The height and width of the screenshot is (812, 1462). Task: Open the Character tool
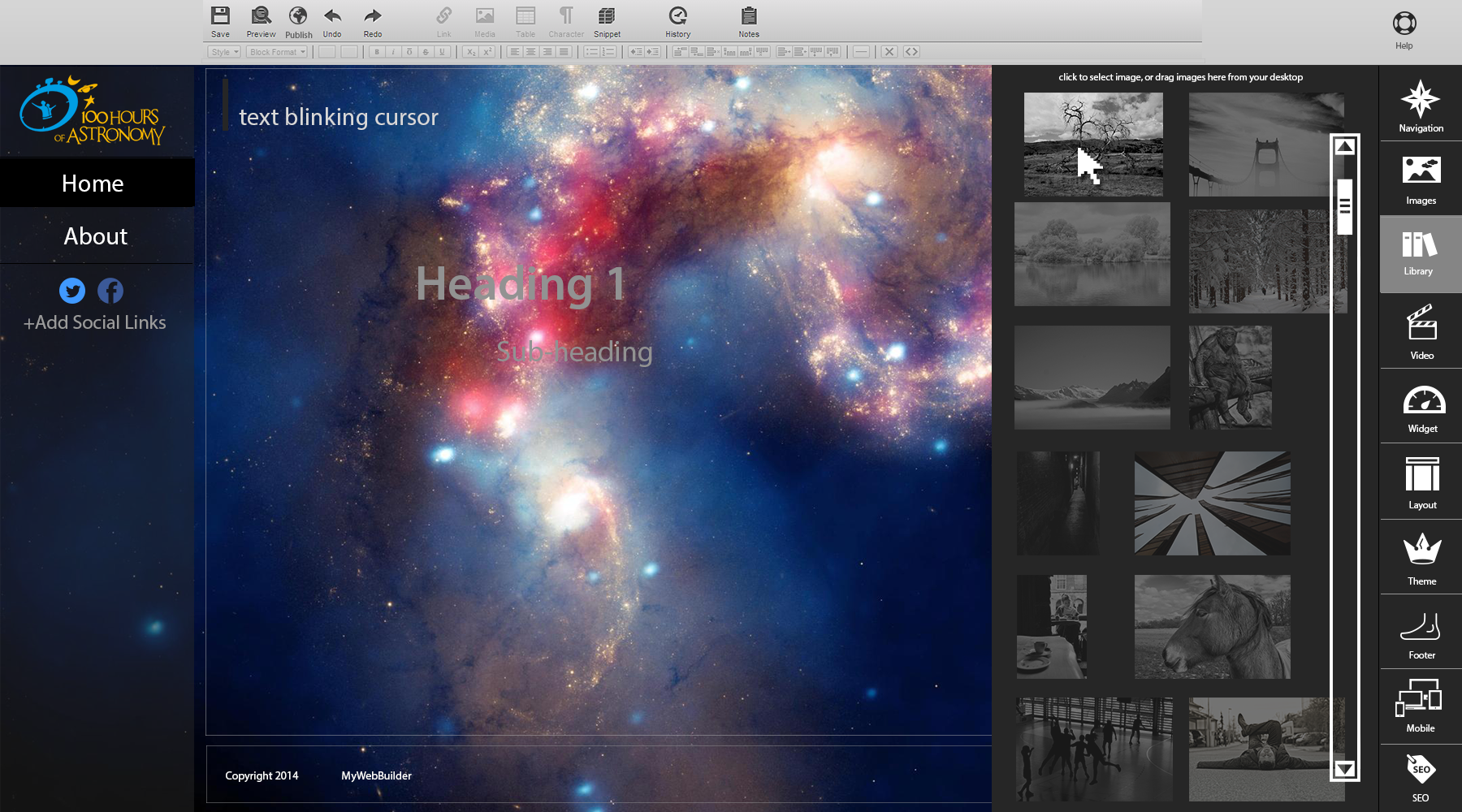566,22
